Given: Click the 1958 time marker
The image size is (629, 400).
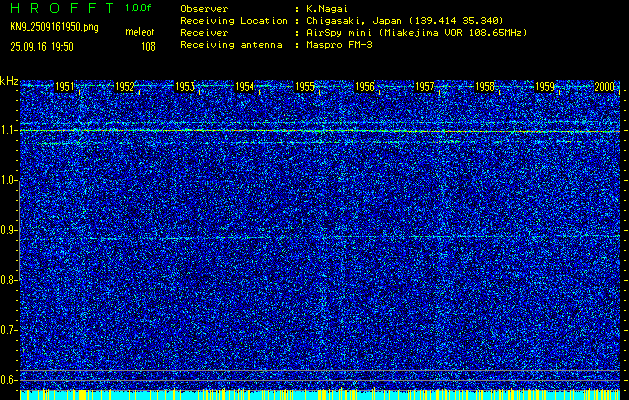Looking at the screenshot, I should coord(485,87).
